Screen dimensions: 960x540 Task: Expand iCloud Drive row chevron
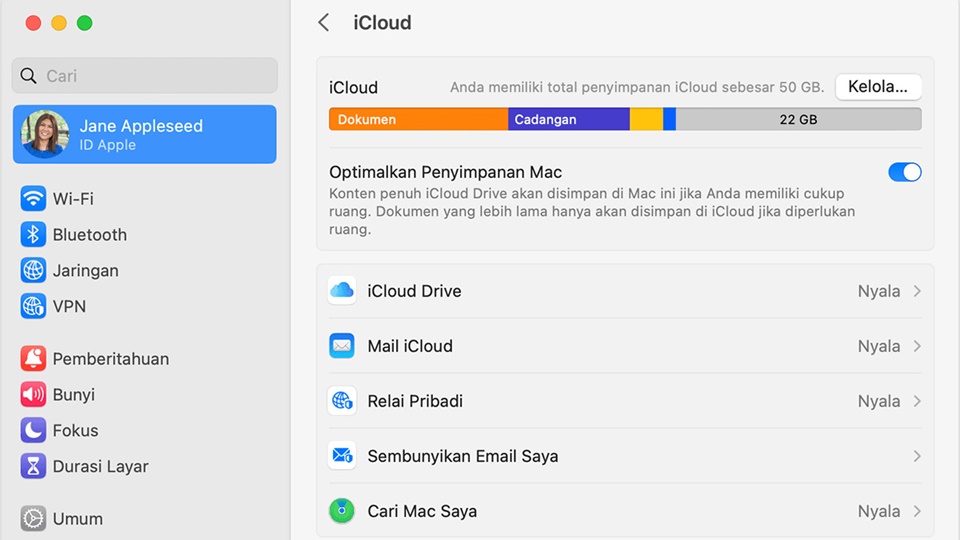tap(917, 291)
